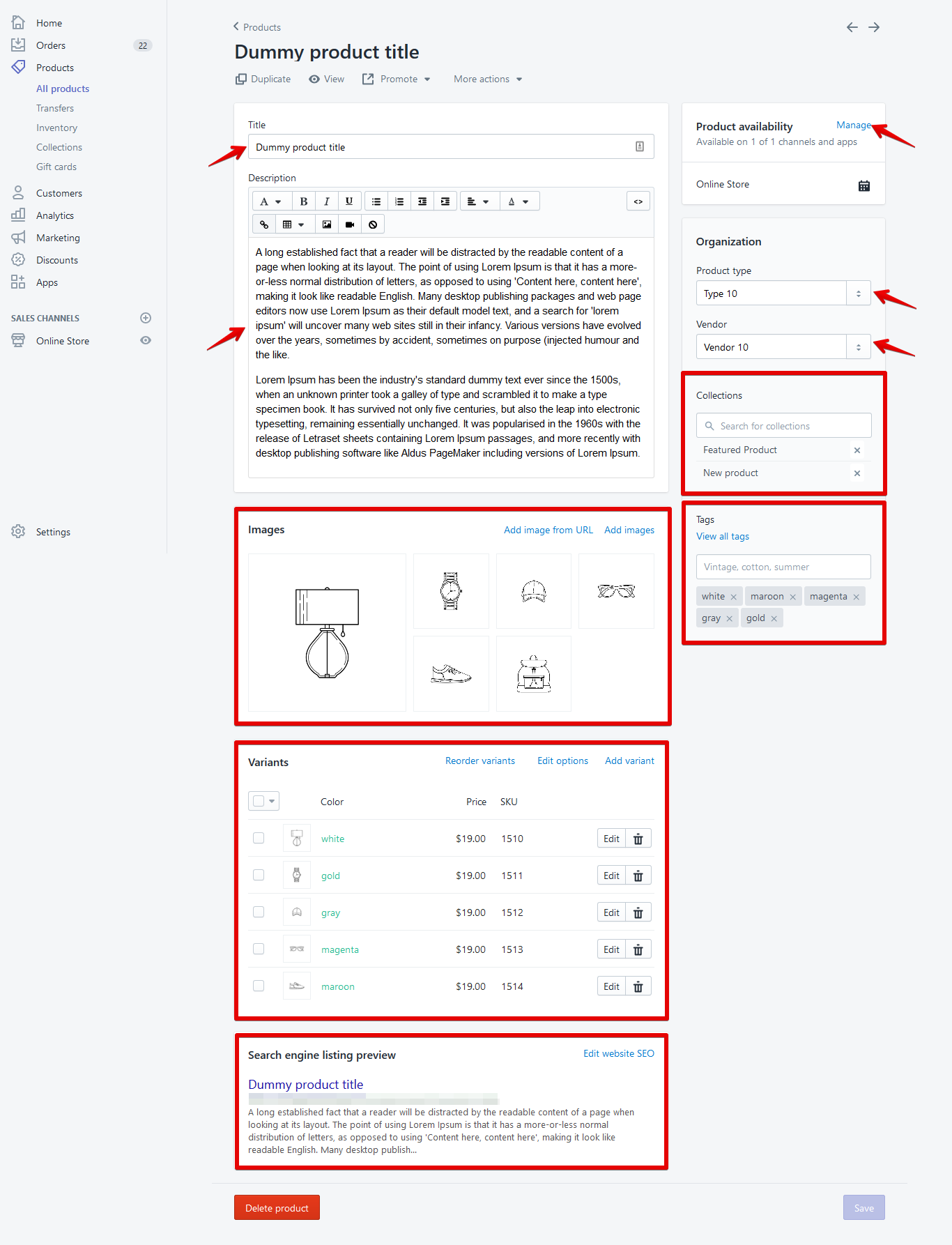Click the Online Store calendar icon
Image resolution: width=952 pixels, height=1245 pixels.
click(x=863, y=185)
